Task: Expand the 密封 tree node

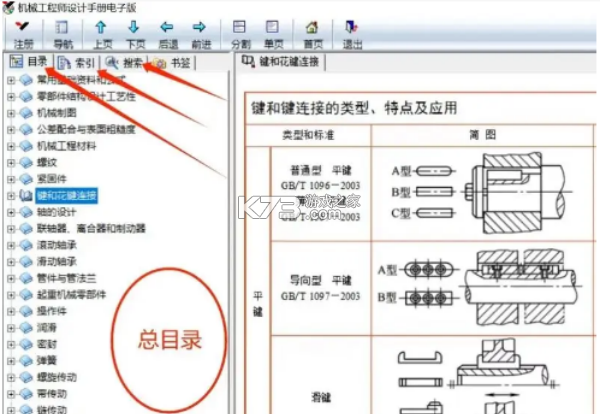Action: coord(11,344)
